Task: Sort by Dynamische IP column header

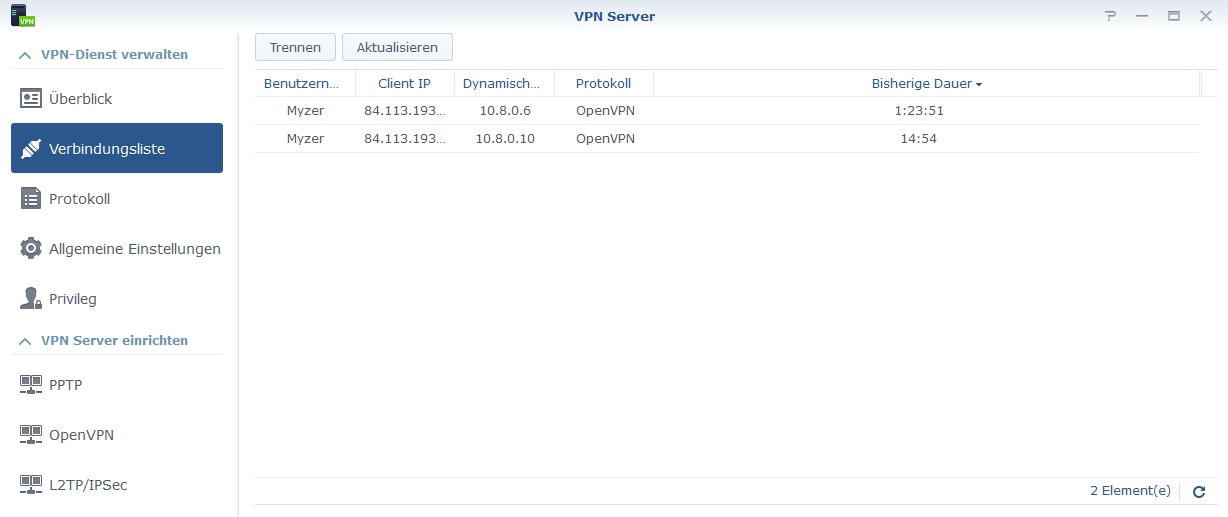Action: (505, 84)
